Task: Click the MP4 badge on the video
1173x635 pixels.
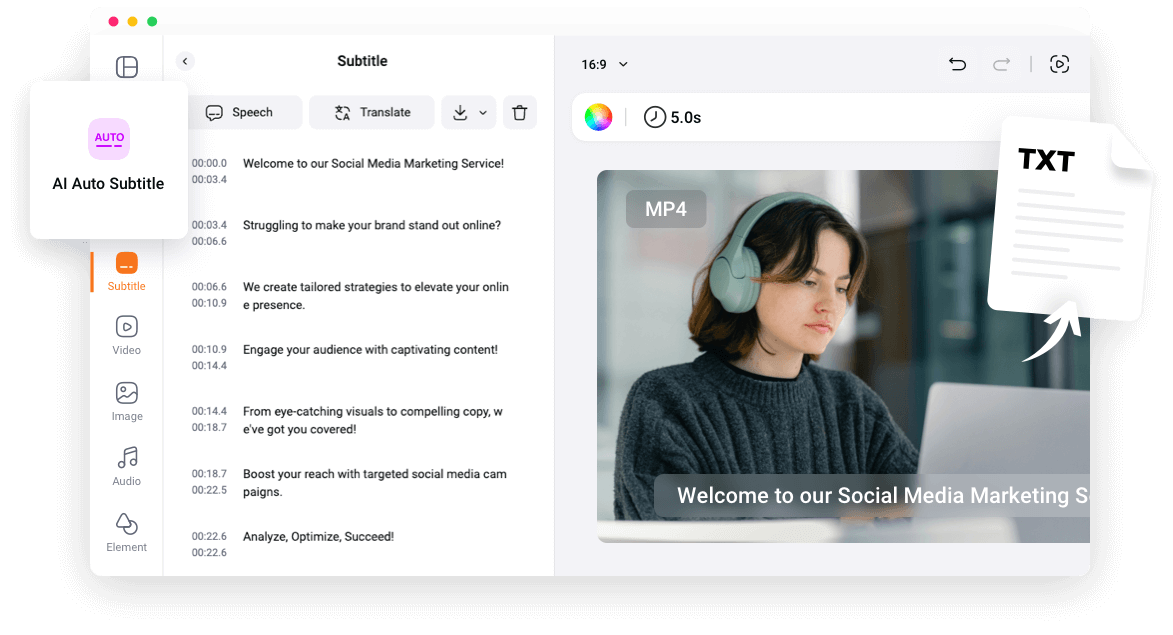Action: (x=666, y=209)
